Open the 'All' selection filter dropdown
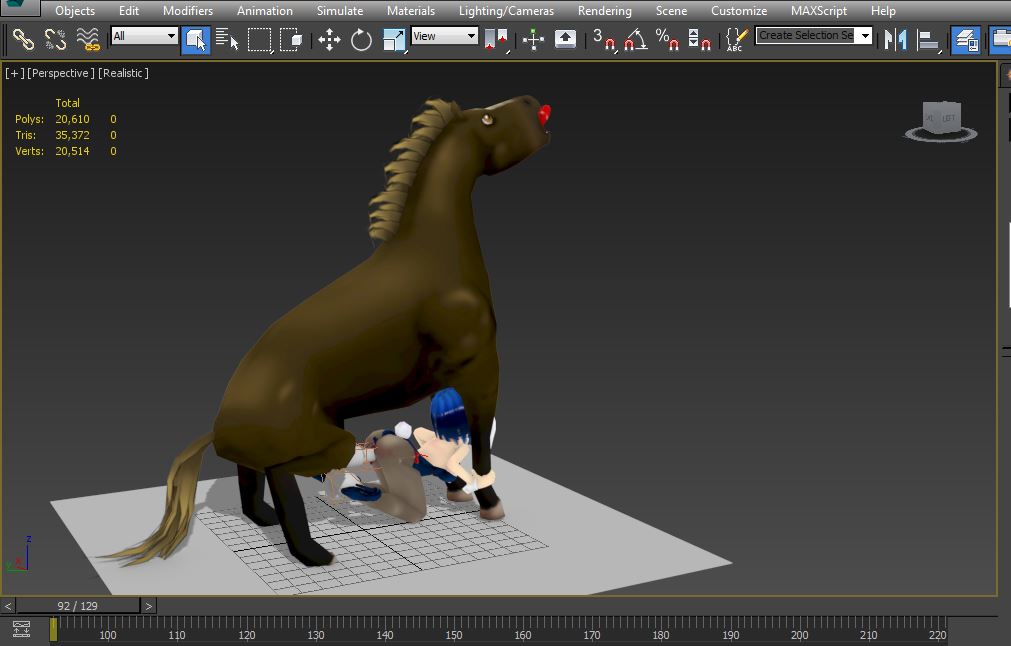This screenshot has height=646, width=1011. [144, 36]
